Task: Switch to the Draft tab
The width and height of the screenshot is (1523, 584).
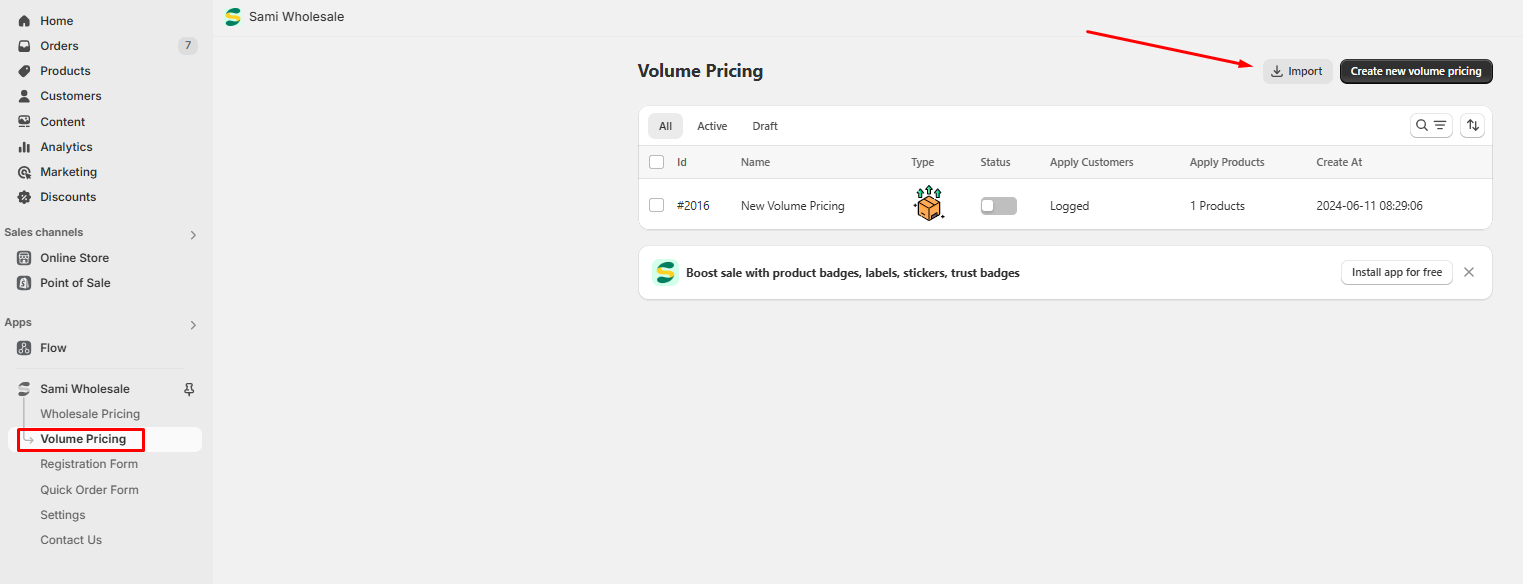Action: (x=765, y=126)
